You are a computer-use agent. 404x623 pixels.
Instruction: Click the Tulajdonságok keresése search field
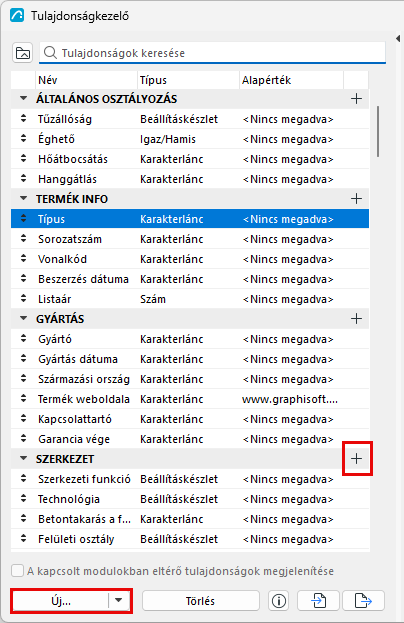click(x=213, y=53)
